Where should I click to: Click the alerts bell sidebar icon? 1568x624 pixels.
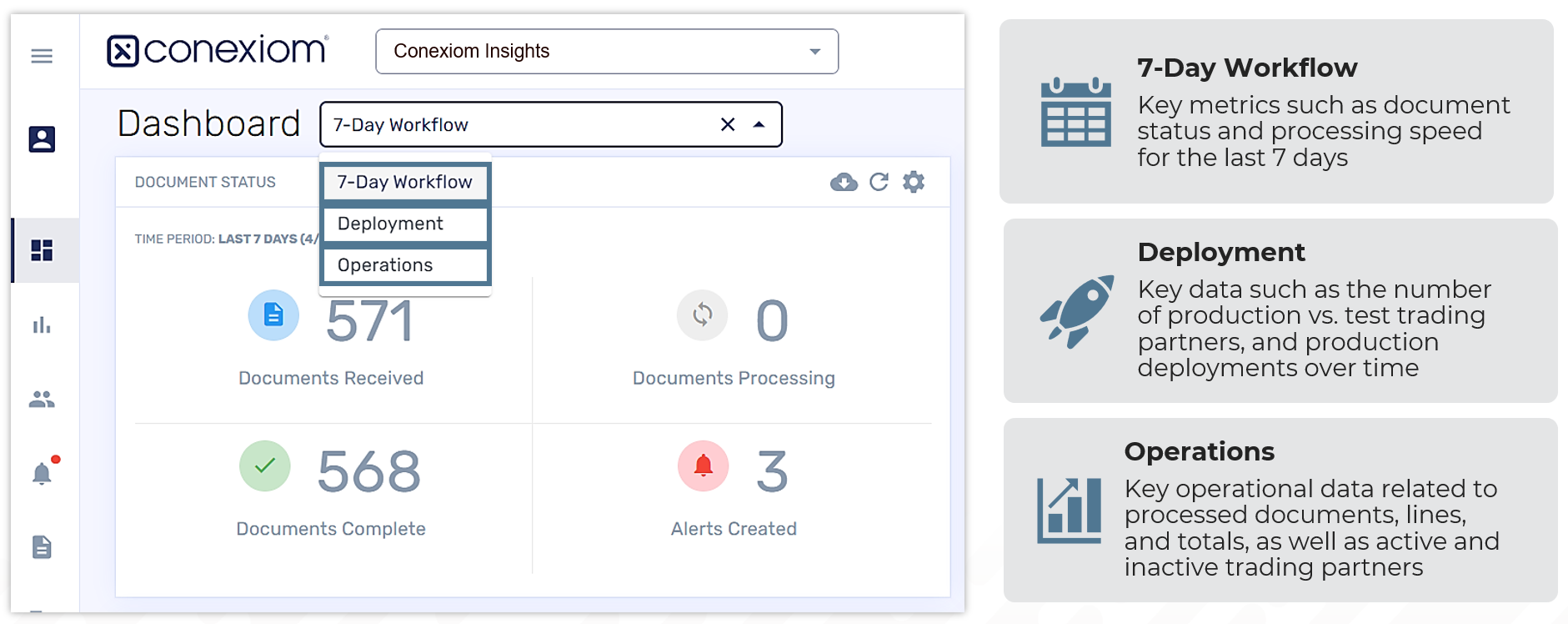pos(42,474)
